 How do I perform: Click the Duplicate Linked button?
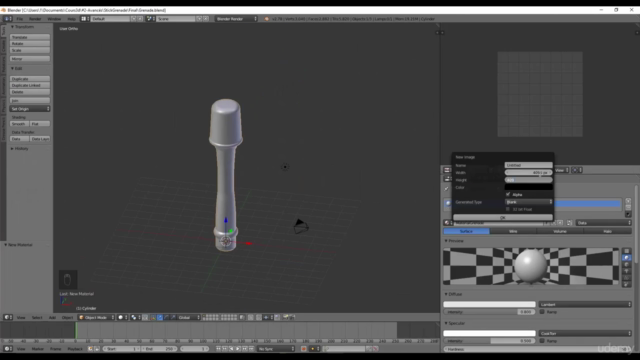[30, 85]
